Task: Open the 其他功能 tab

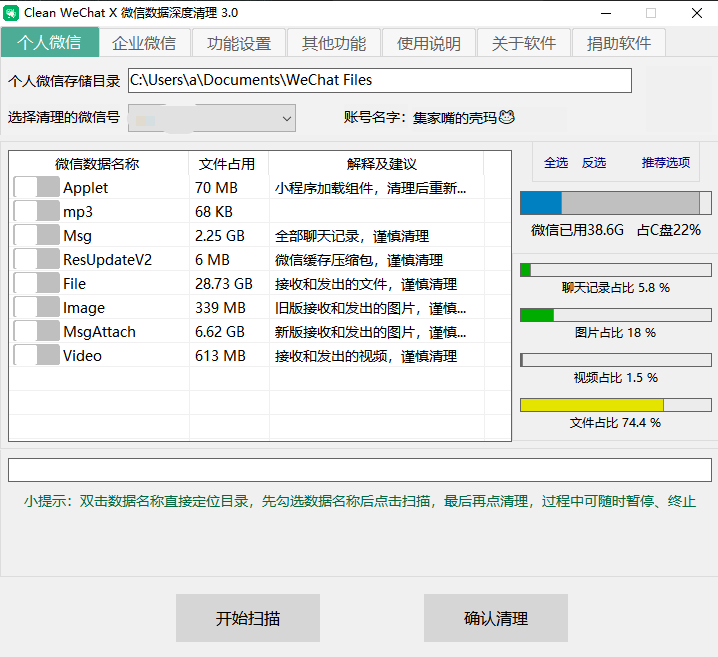Action: click(334, 43)
